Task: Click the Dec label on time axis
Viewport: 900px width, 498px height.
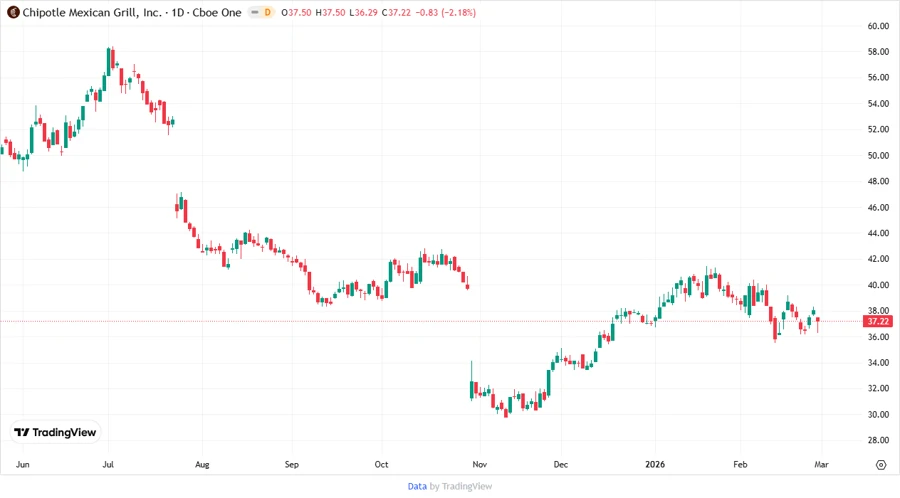Action: (x=561, y=464)
